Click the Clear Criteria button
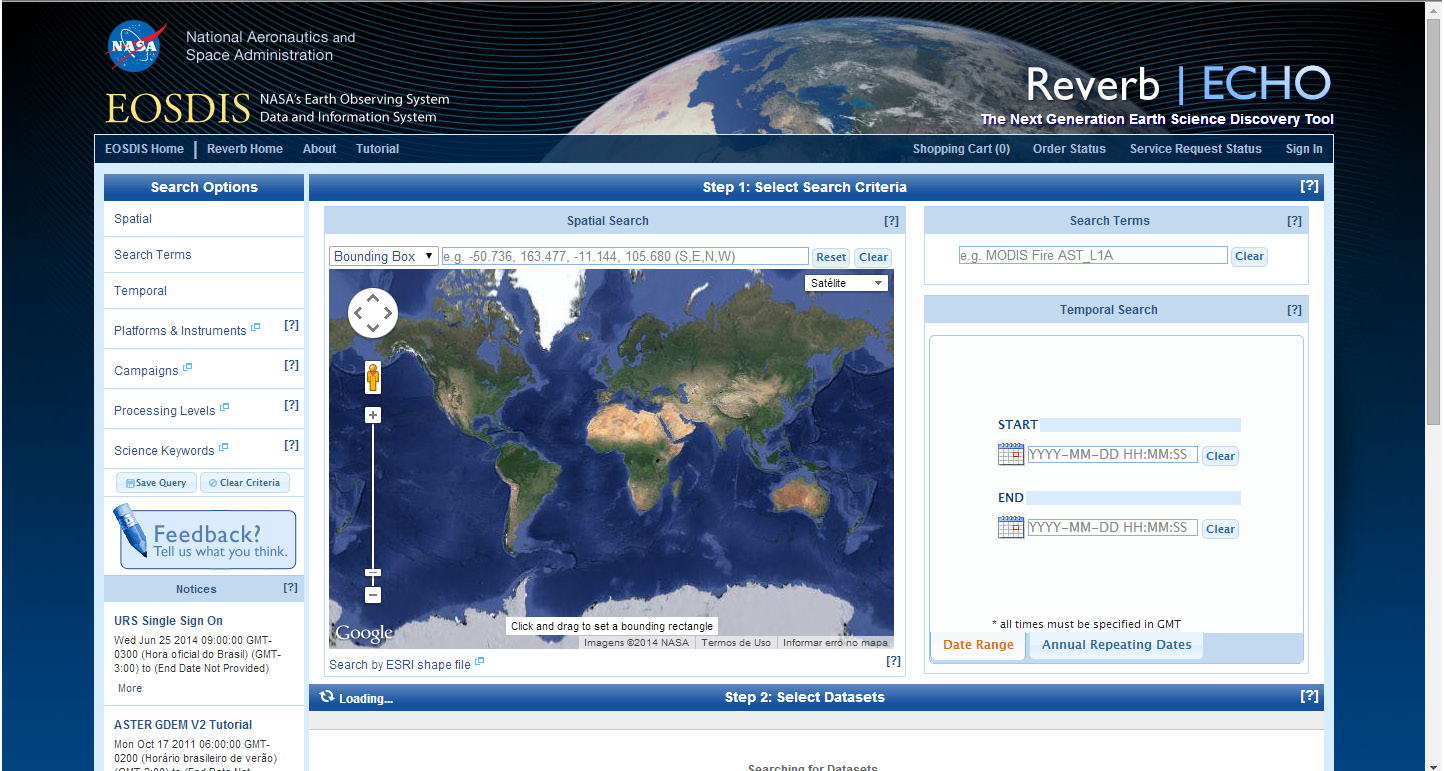The image size is (1444, 771). click(x=245, y=483)
